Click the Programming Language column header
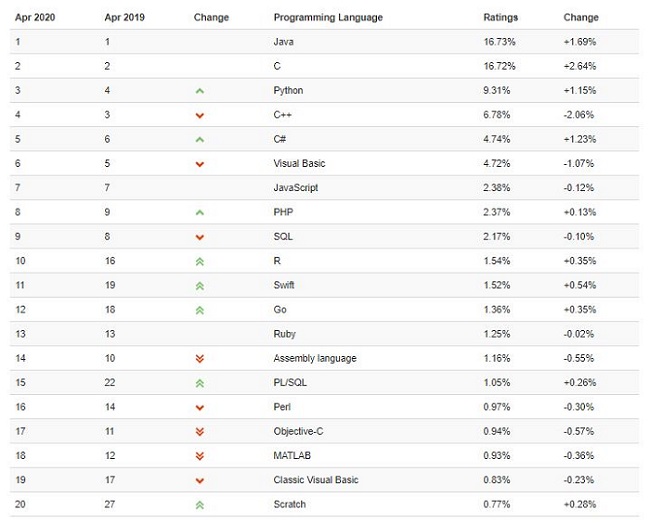 tap(327, 17)
